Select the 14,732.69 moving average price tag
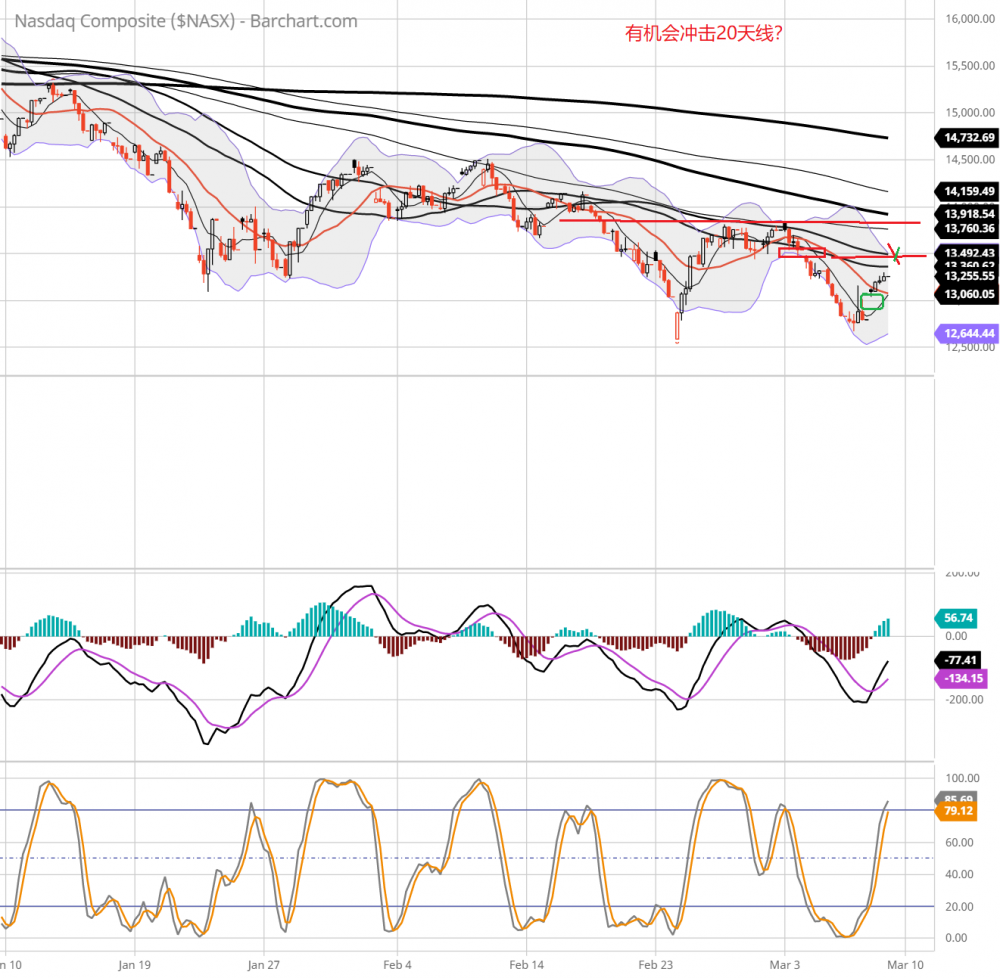The width and height of the screenshot is (1000, 978). pyautogui.click(x=964, y=138)
